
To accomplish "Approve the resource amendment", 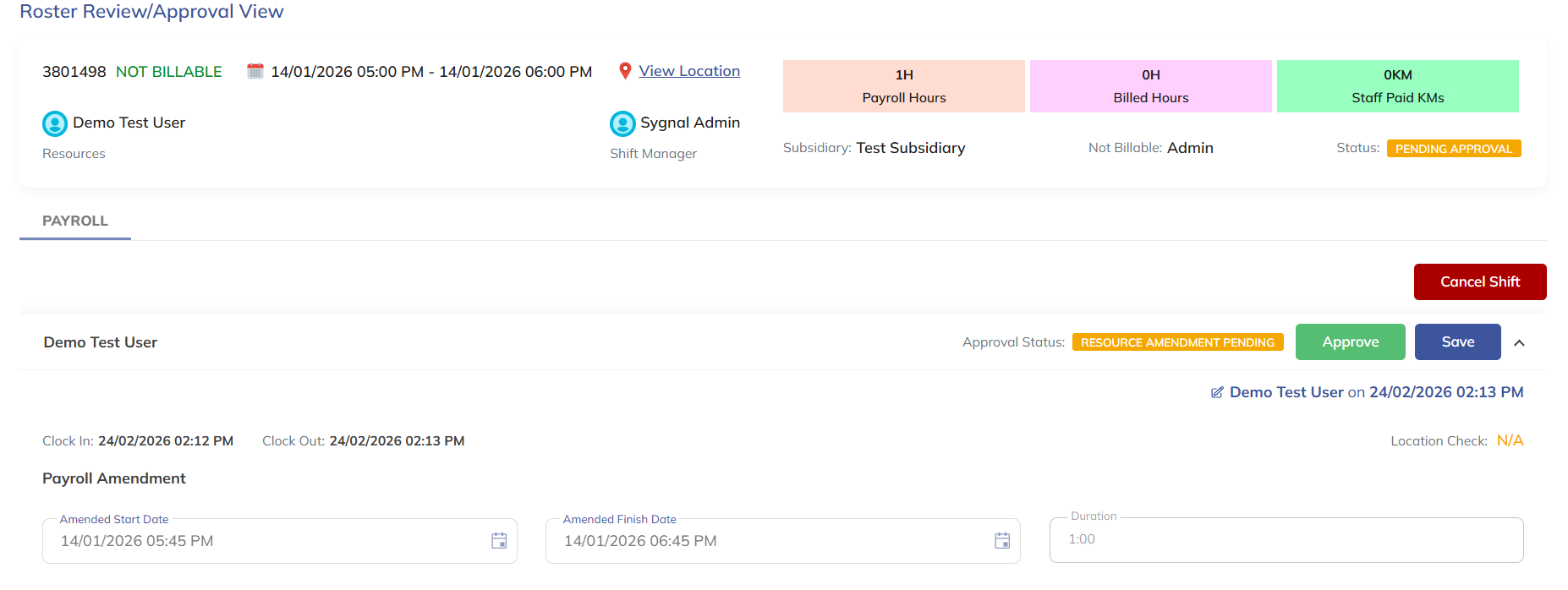I will 1350,341.
